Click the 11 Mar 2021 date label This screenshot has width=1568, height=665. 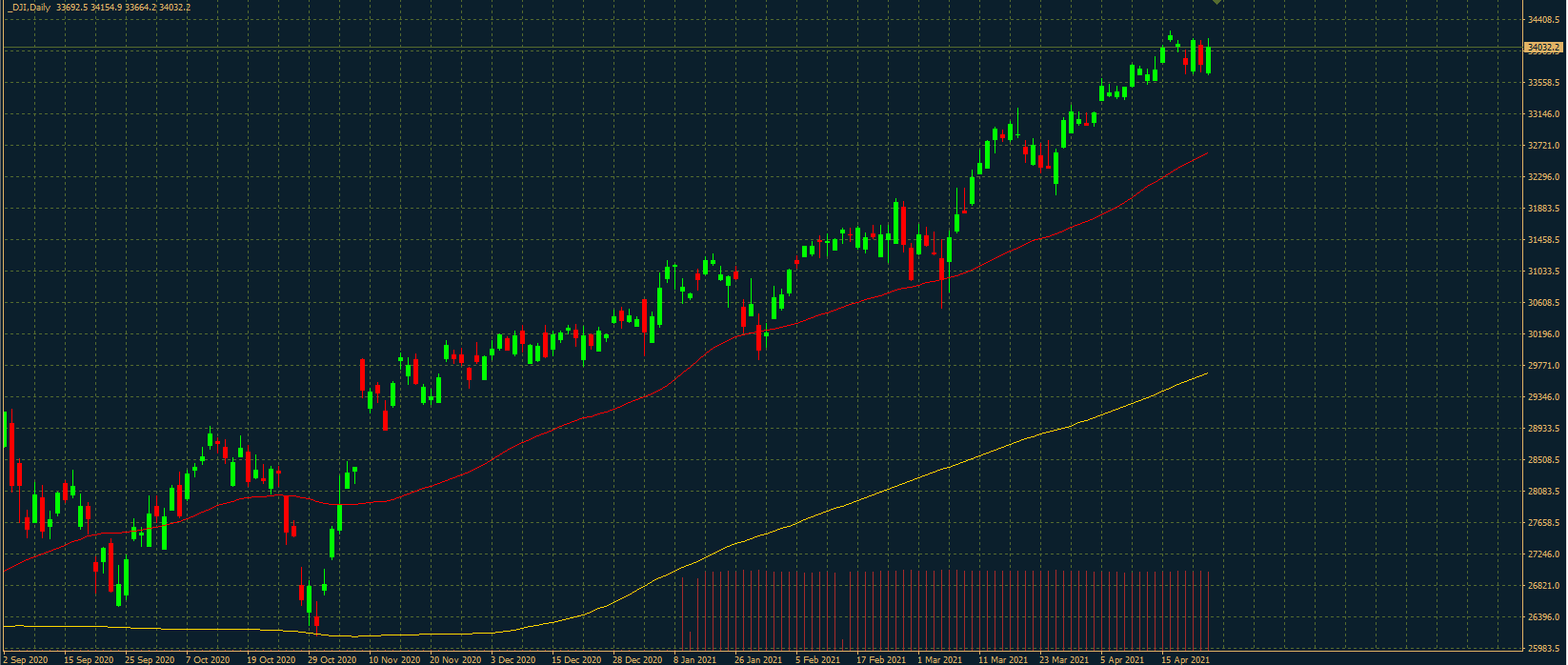pos(1003,659)
